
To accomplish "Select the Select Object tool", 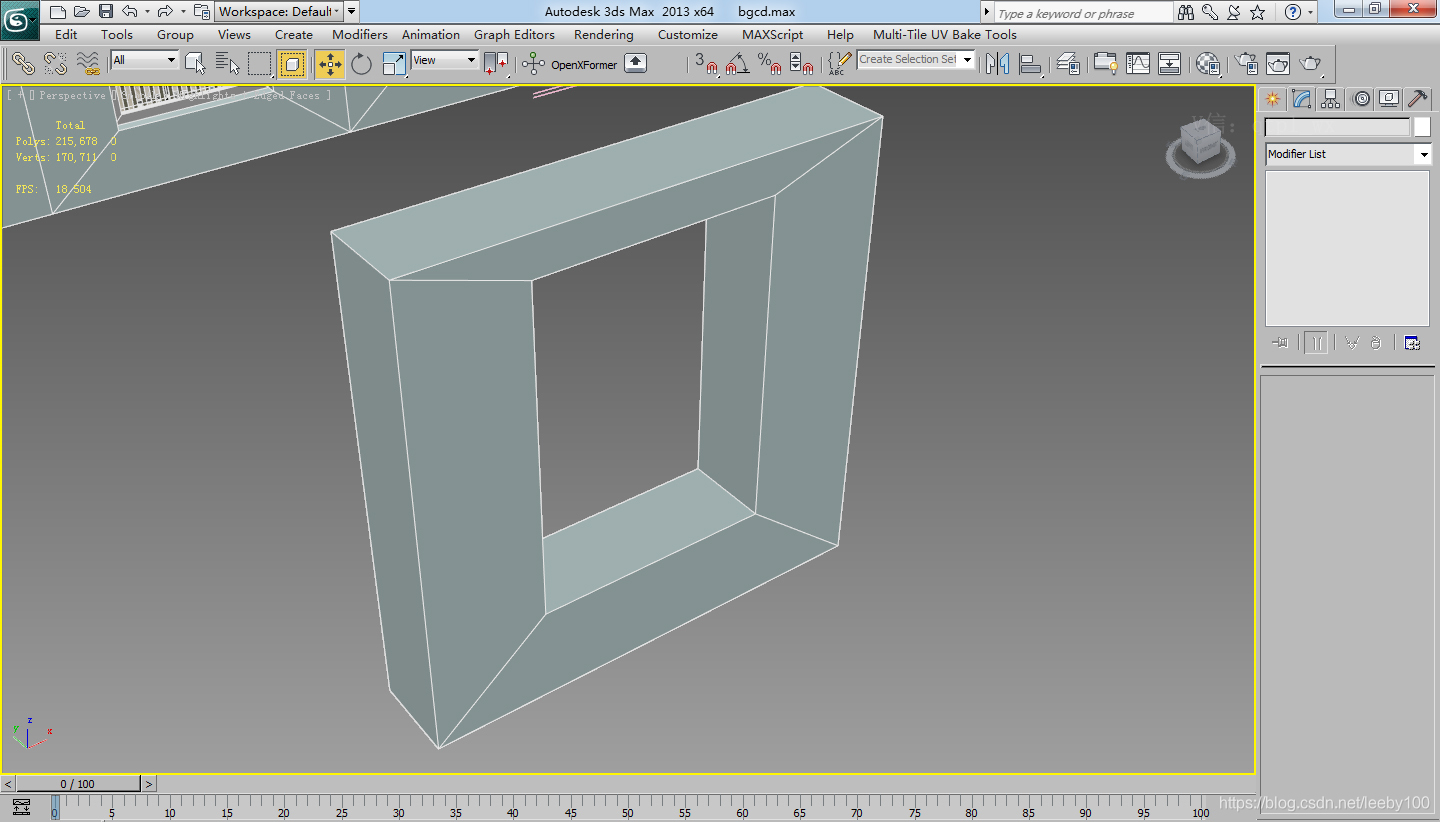I will pos(196,63).
